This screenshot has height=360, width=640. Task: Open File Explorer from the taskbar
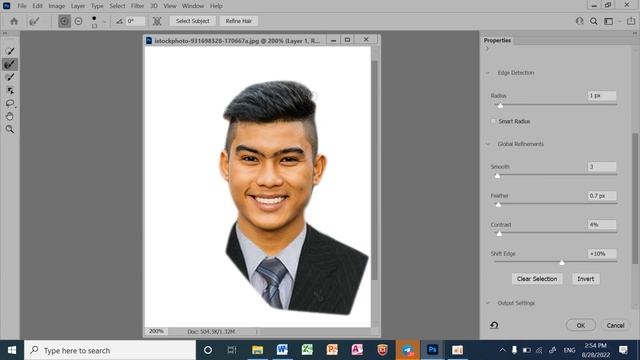pos(257,350)
